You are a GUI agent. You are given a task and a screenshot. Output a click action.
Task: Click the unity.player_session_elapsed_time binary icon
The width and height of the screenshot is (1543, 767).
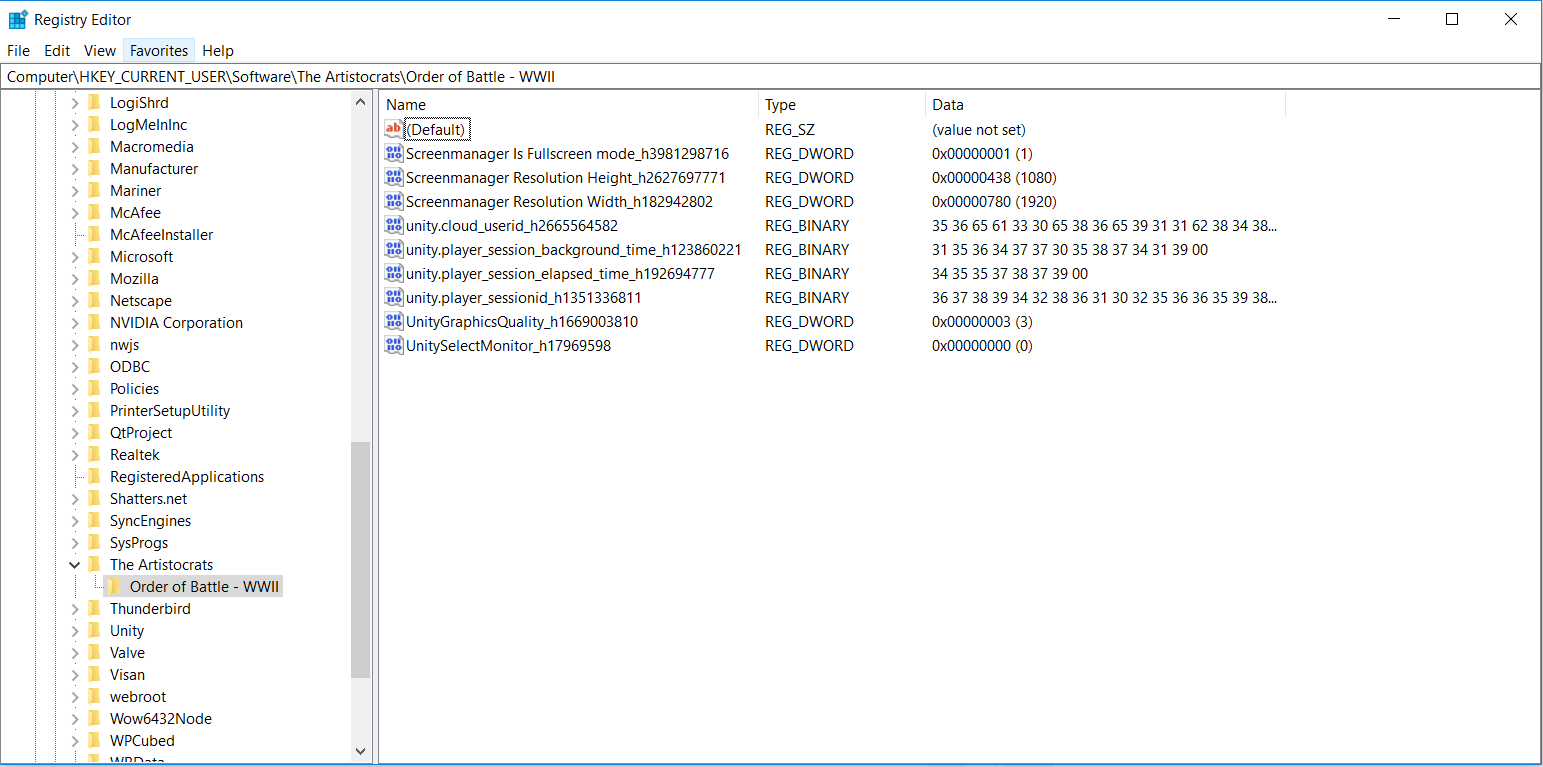(x=393, y=273)
